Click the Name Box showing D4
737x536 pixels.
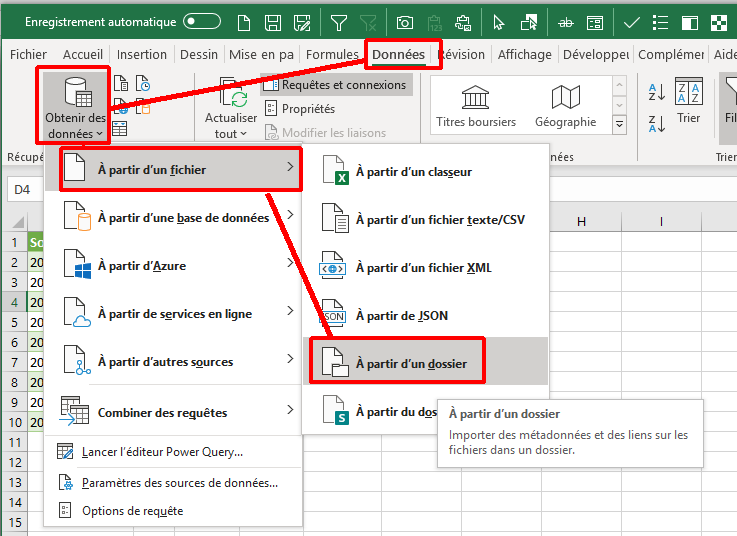coord(22,189)
